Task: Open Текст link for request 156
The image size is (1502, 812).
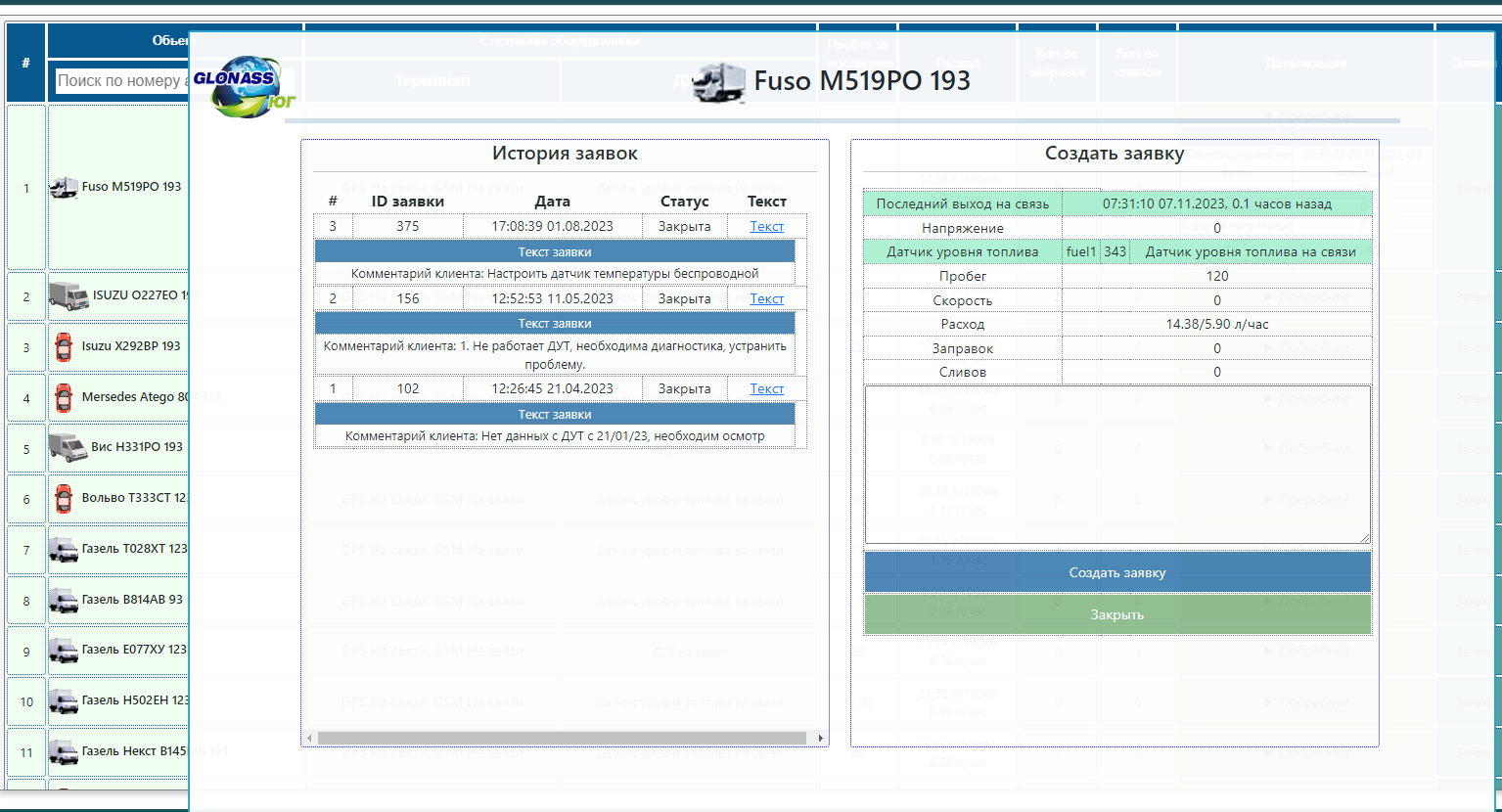Action: 766,298
